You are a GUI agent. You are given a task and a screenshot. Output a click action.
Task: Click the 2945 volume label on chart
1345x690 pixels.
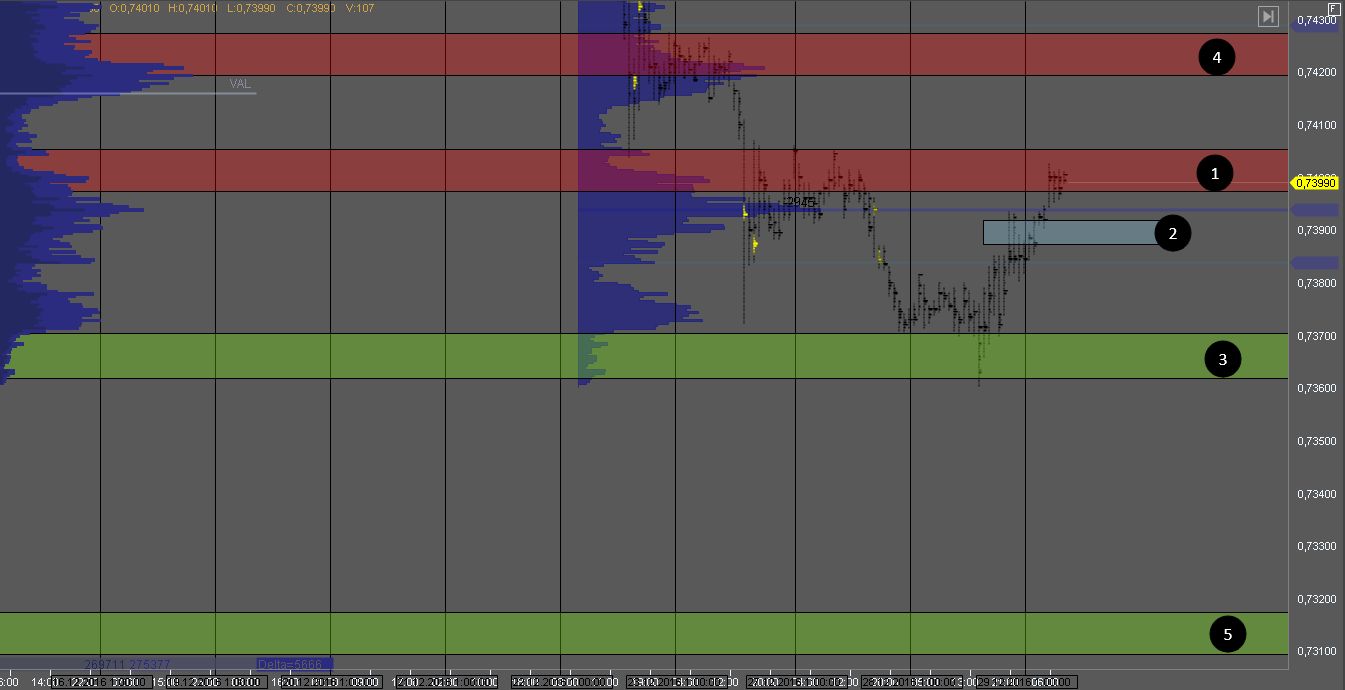[x=801, y=202]
